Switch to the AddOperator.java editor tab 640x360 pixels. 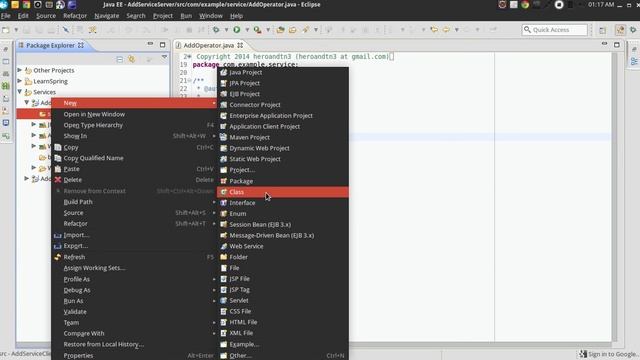[209, 45]
